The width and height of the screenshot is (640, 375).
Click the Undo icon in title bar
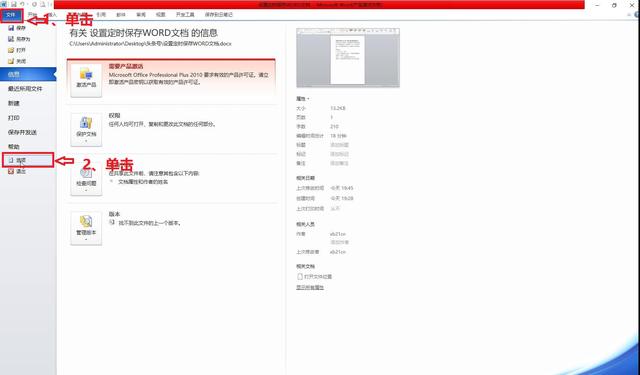[23, 4]
